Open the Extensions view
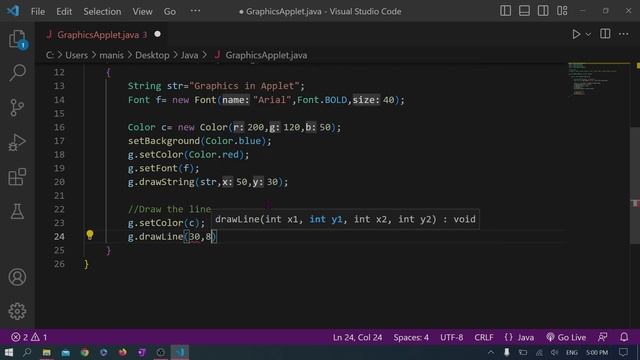 (17, 177)
